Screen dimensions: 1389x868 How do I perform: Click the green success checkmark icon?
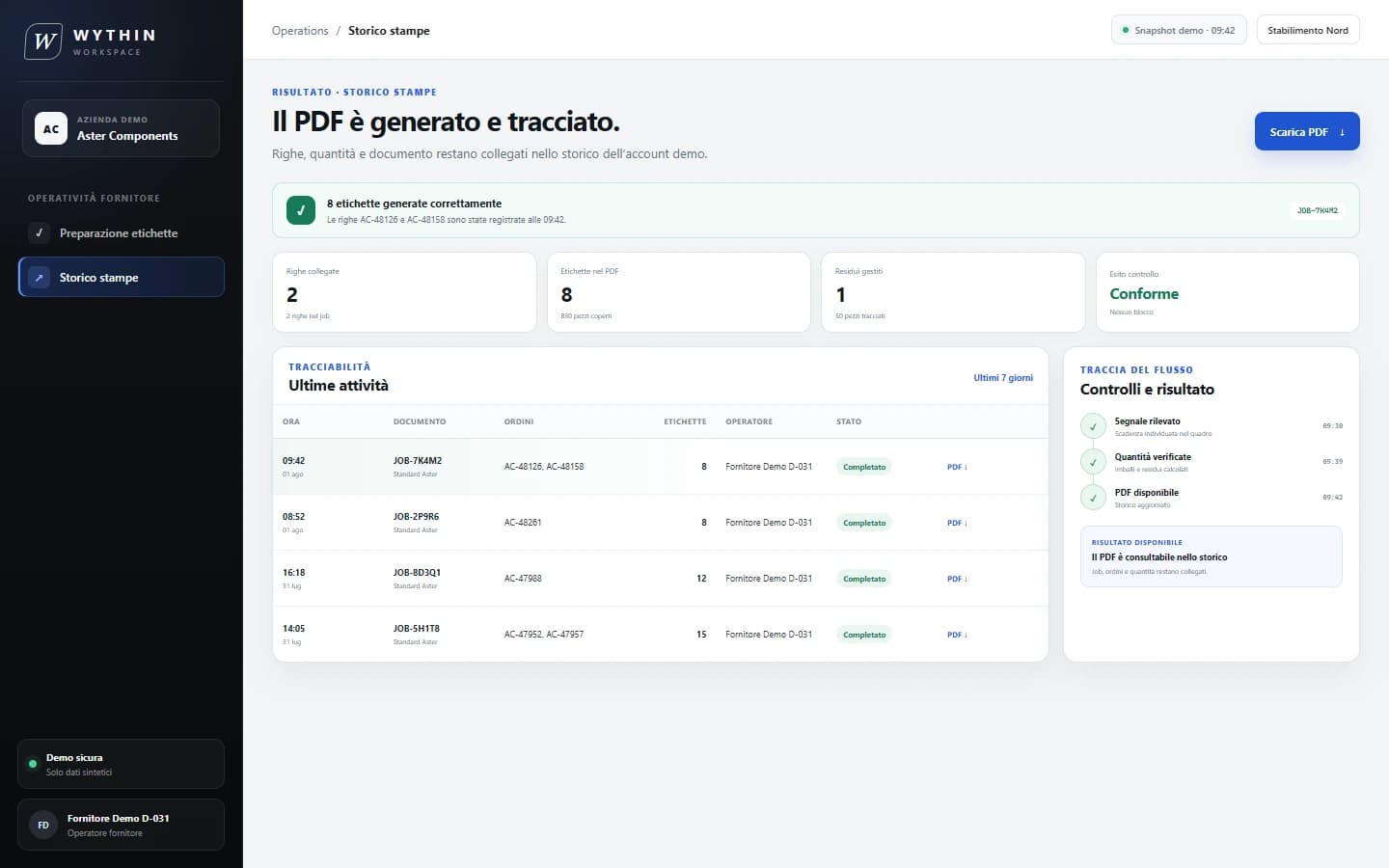click(x=301, y=210)
